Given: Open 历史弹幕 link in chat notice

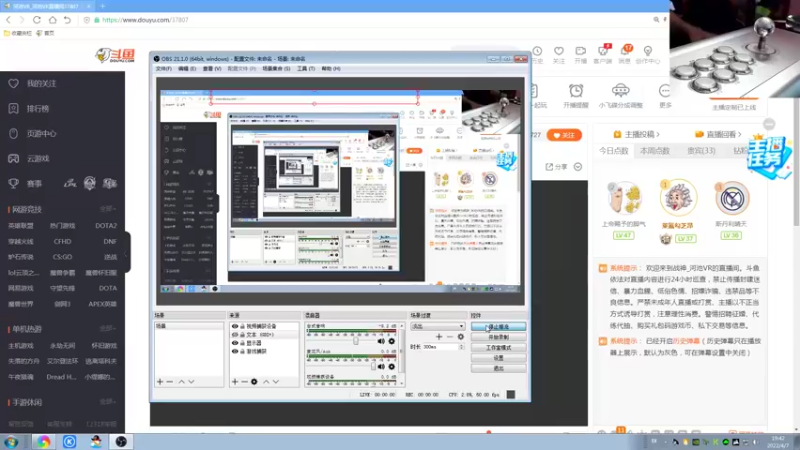Looking at the screenshot, I should [x=686, y=341].
